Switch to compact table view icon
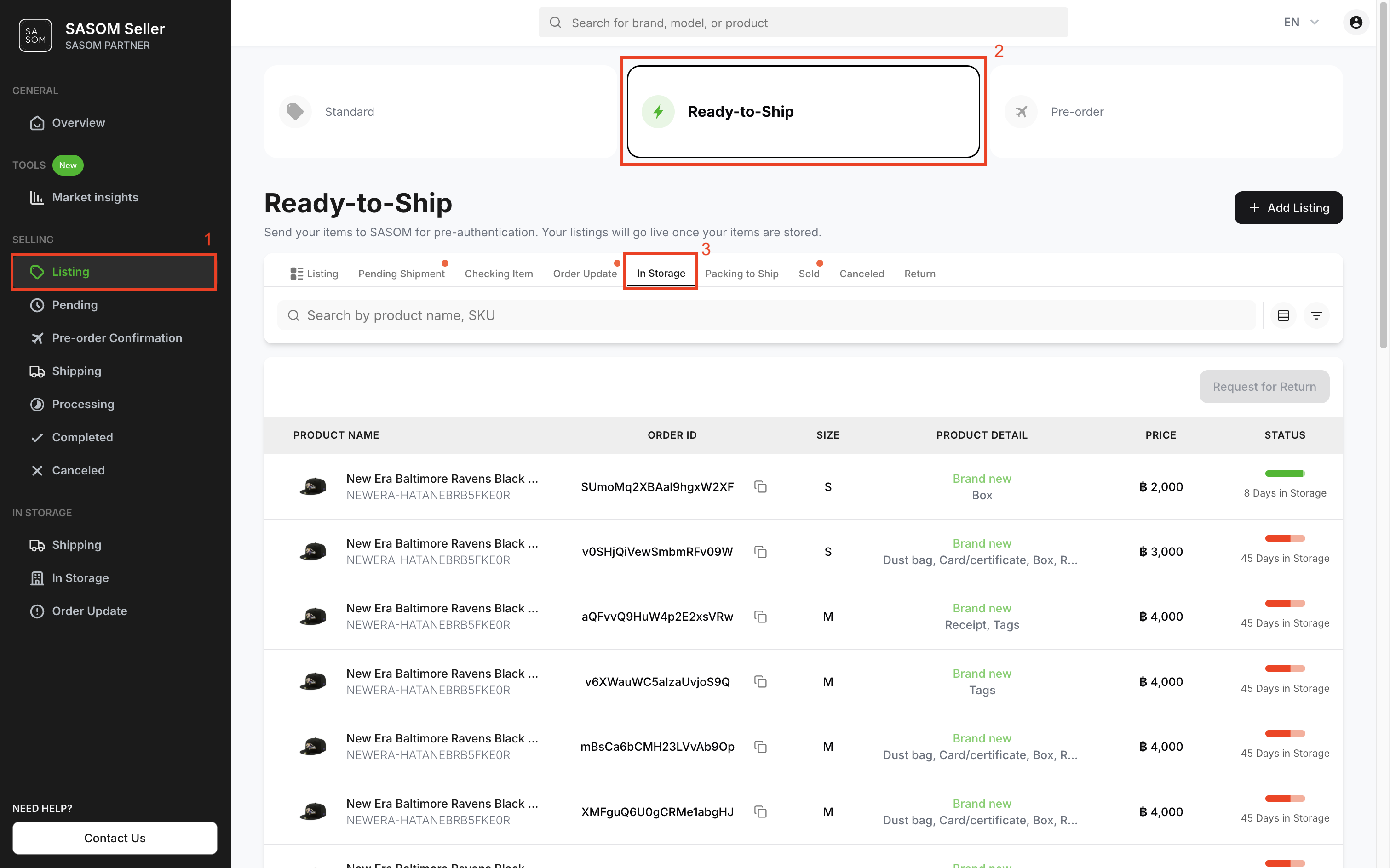This screenshot has height=868, width=1390. tap(1283, 316)
